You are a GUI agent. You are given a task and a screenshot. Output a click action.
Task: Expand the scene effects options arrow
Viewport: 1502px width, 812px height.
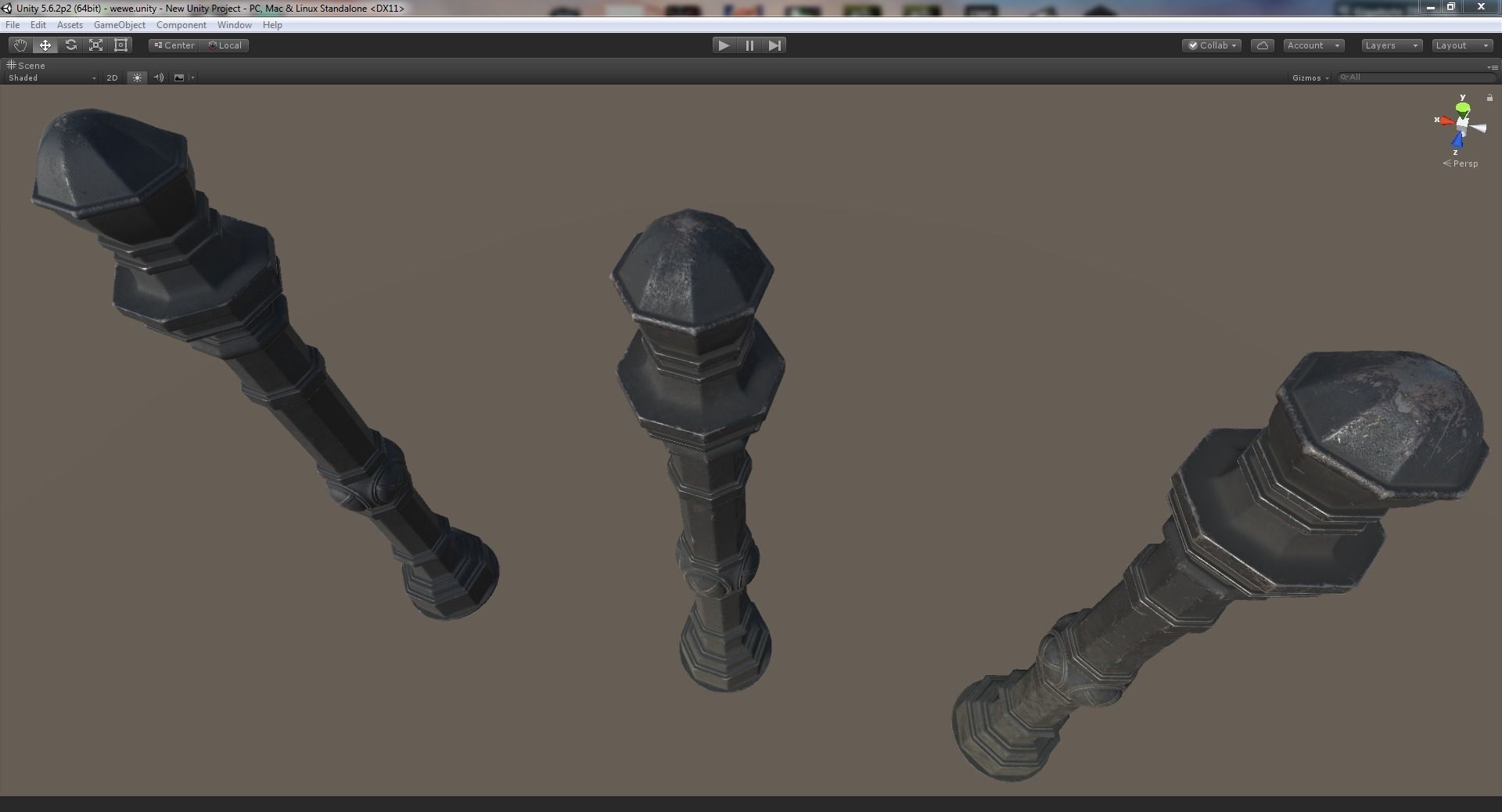[x=192, y=77]
